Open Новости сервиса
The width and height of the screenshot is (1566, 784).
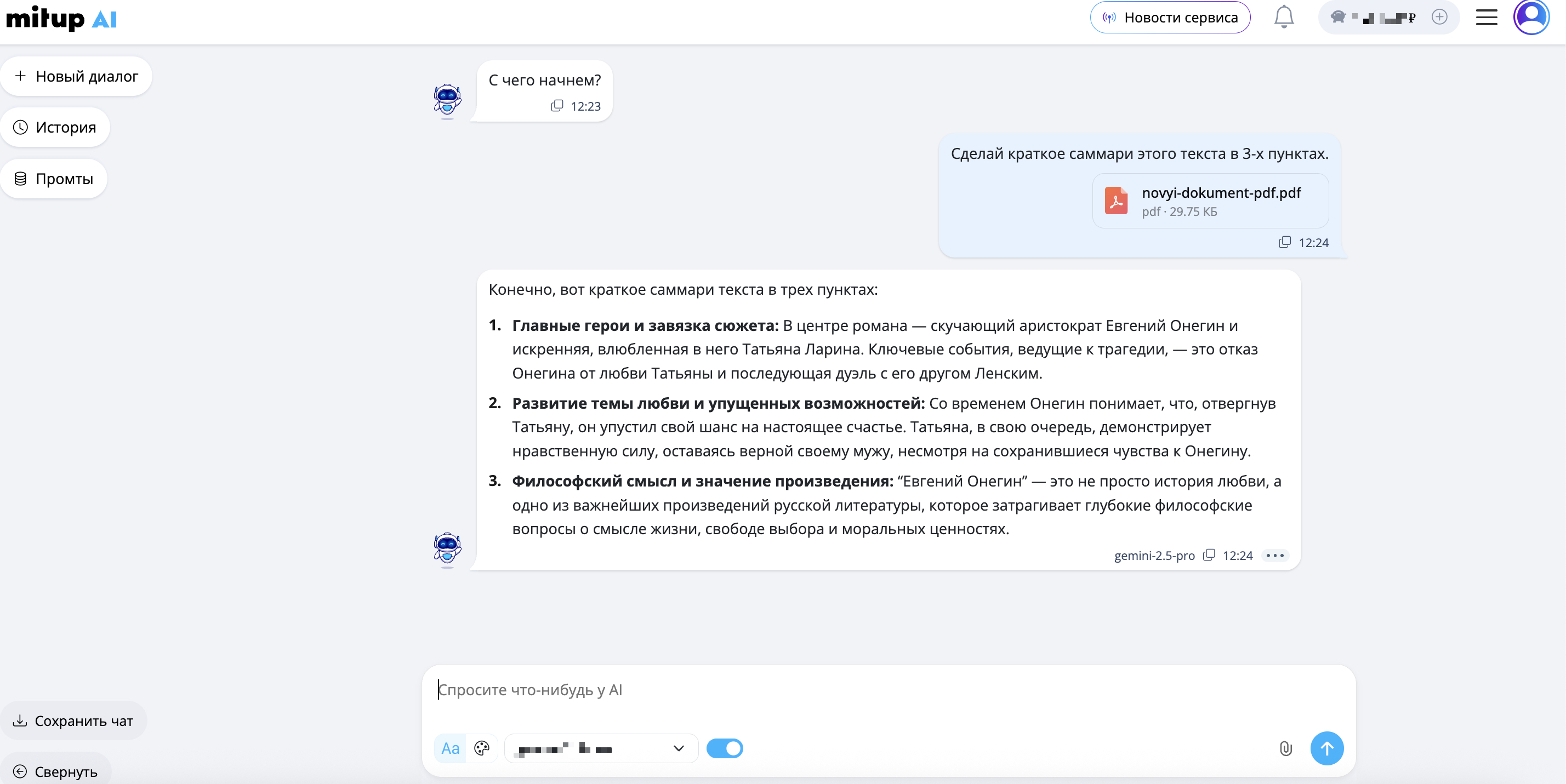coord(1182,17)
